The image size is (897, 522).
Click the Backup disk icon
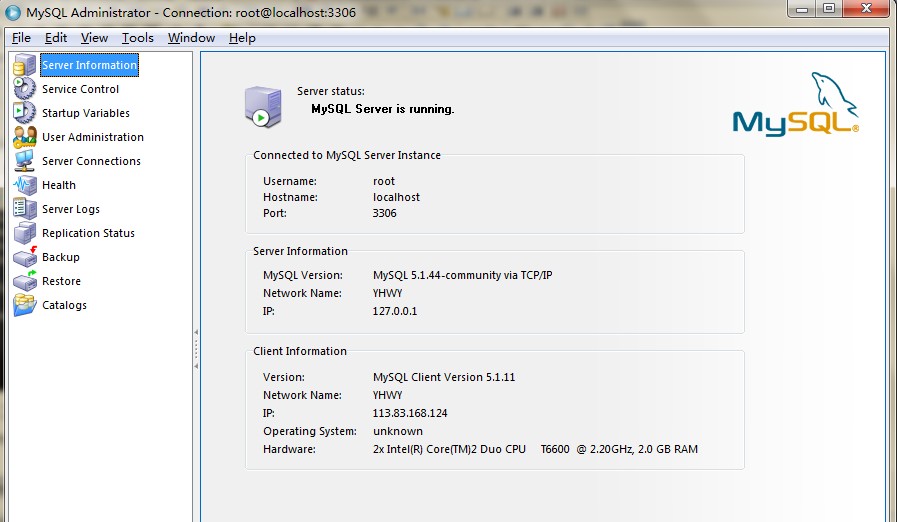tap(24, 257)
